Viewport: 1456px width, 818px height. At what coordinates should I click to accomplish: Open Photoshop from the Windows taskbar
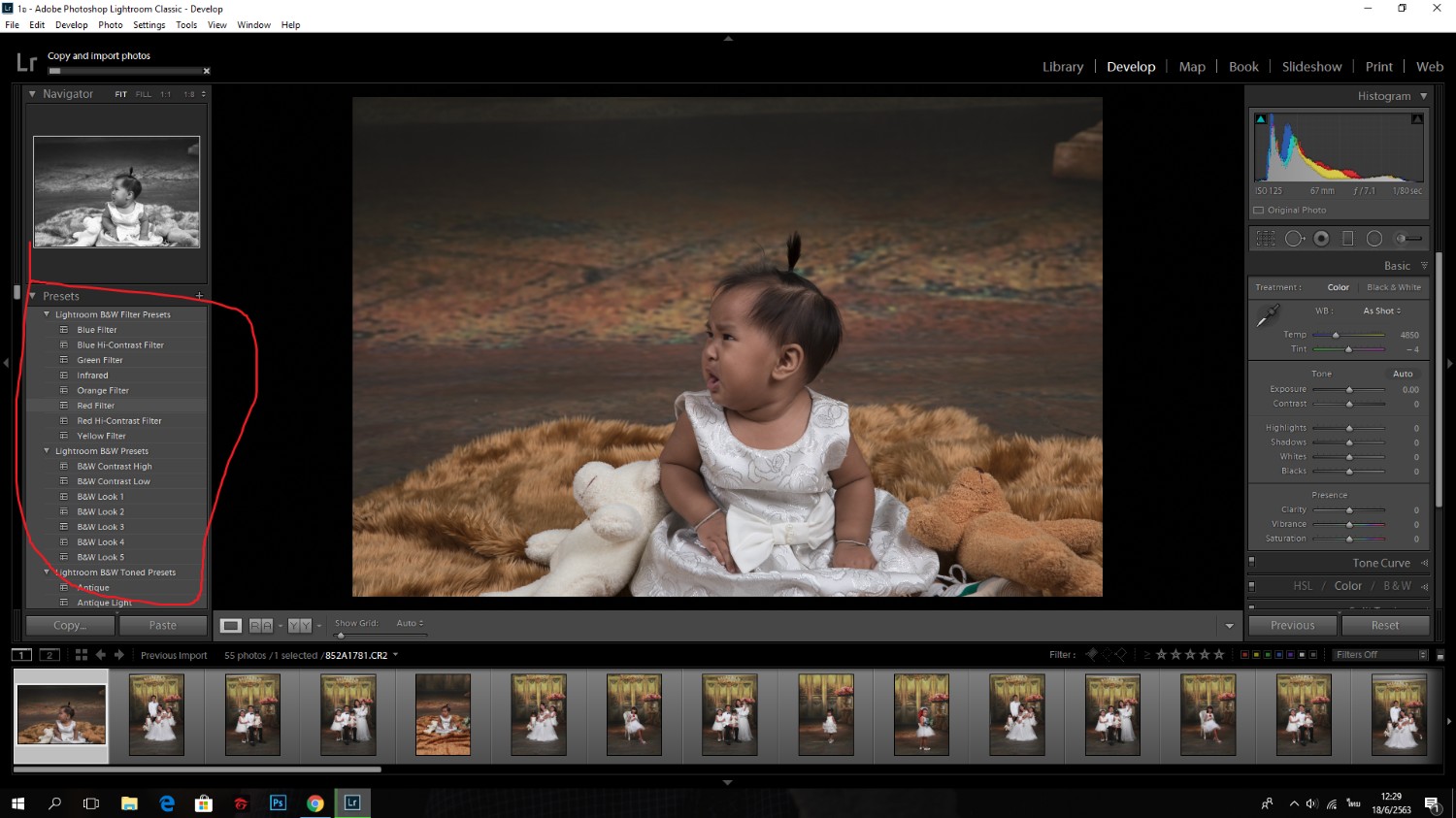pos(278,803)
